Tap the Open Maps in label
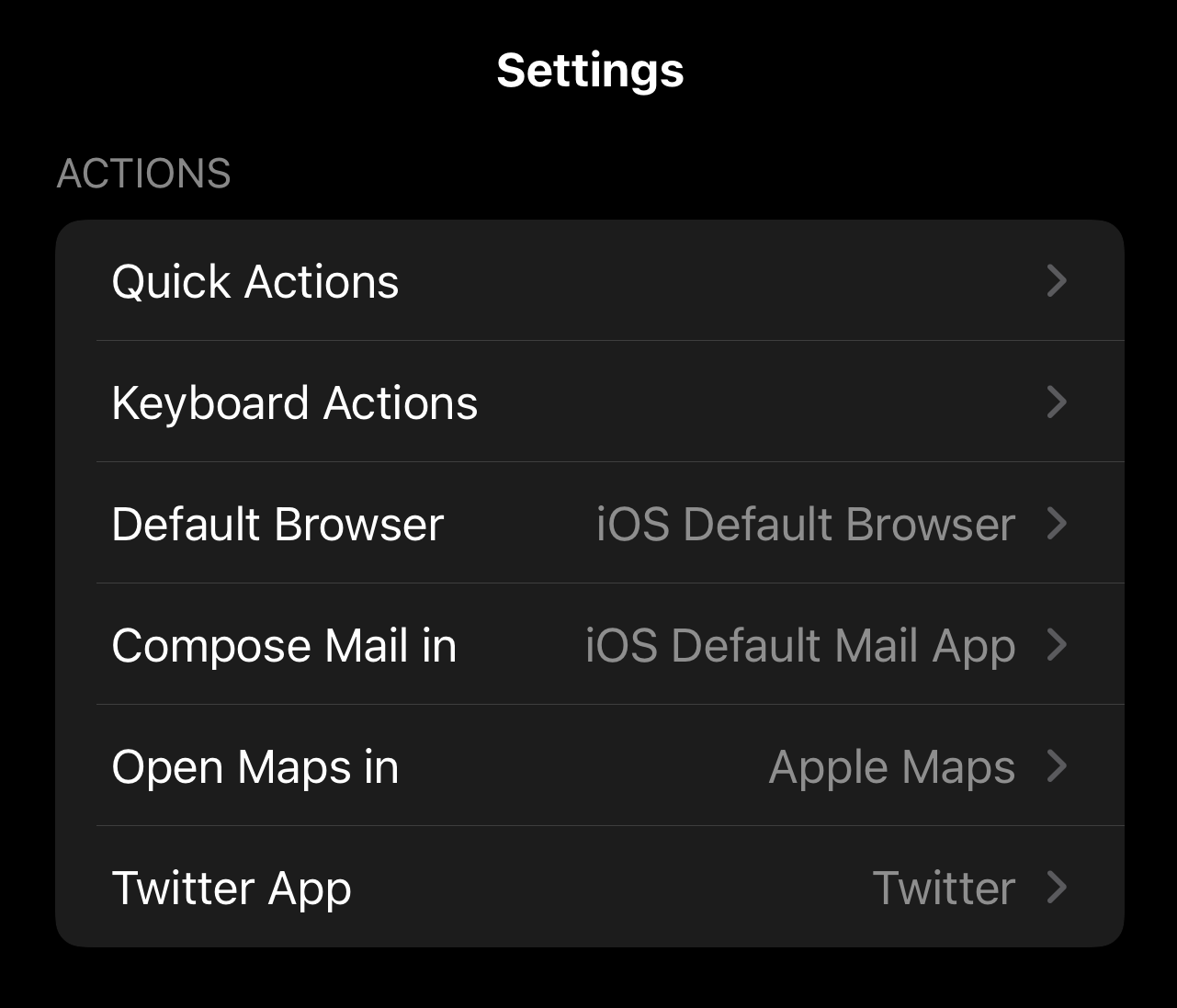Image resolution: width=1177 pixels, height=1008 pixels. coord(255,767)
